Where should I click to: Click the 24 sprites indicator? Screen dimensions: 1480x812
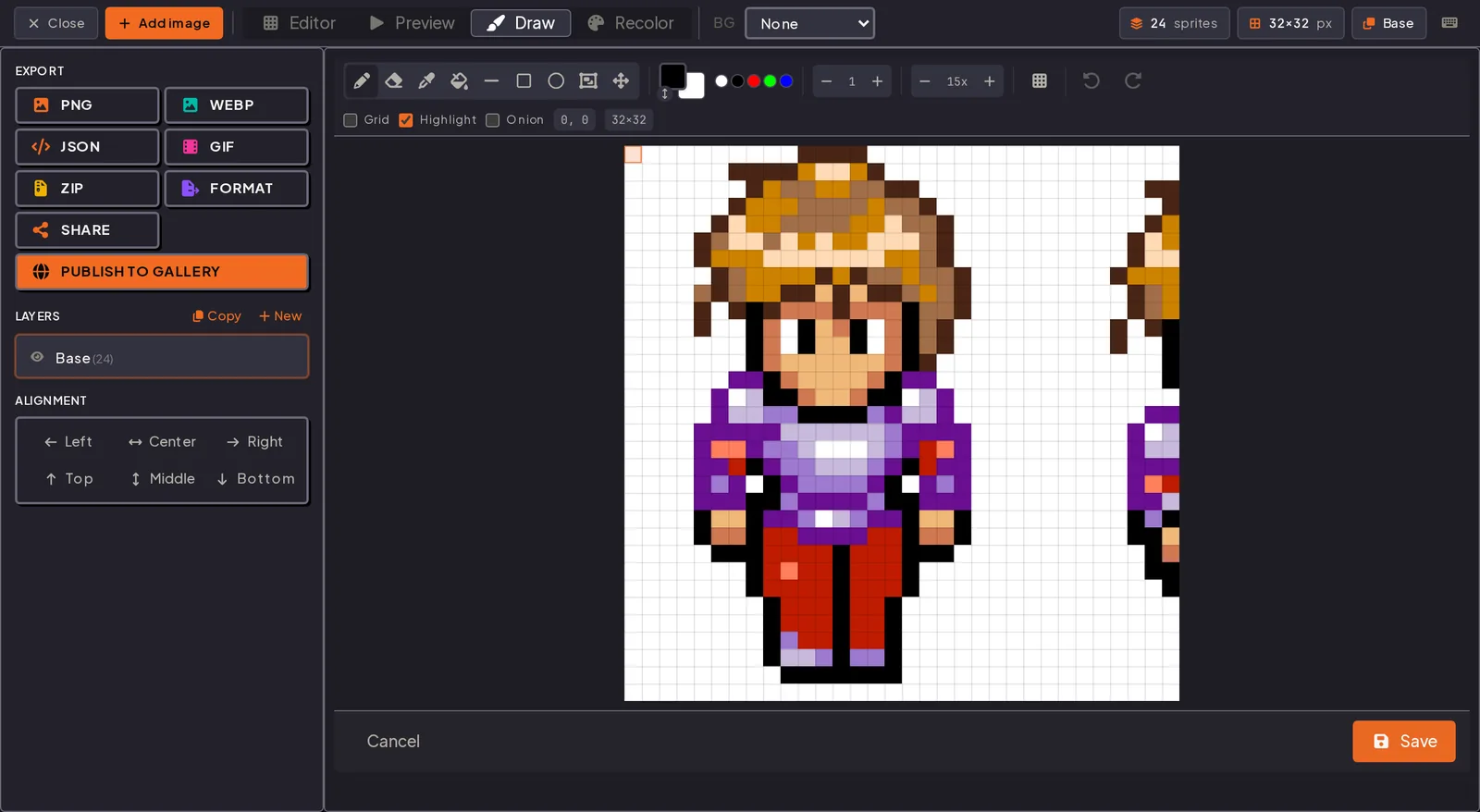[x=1175, y=23]
